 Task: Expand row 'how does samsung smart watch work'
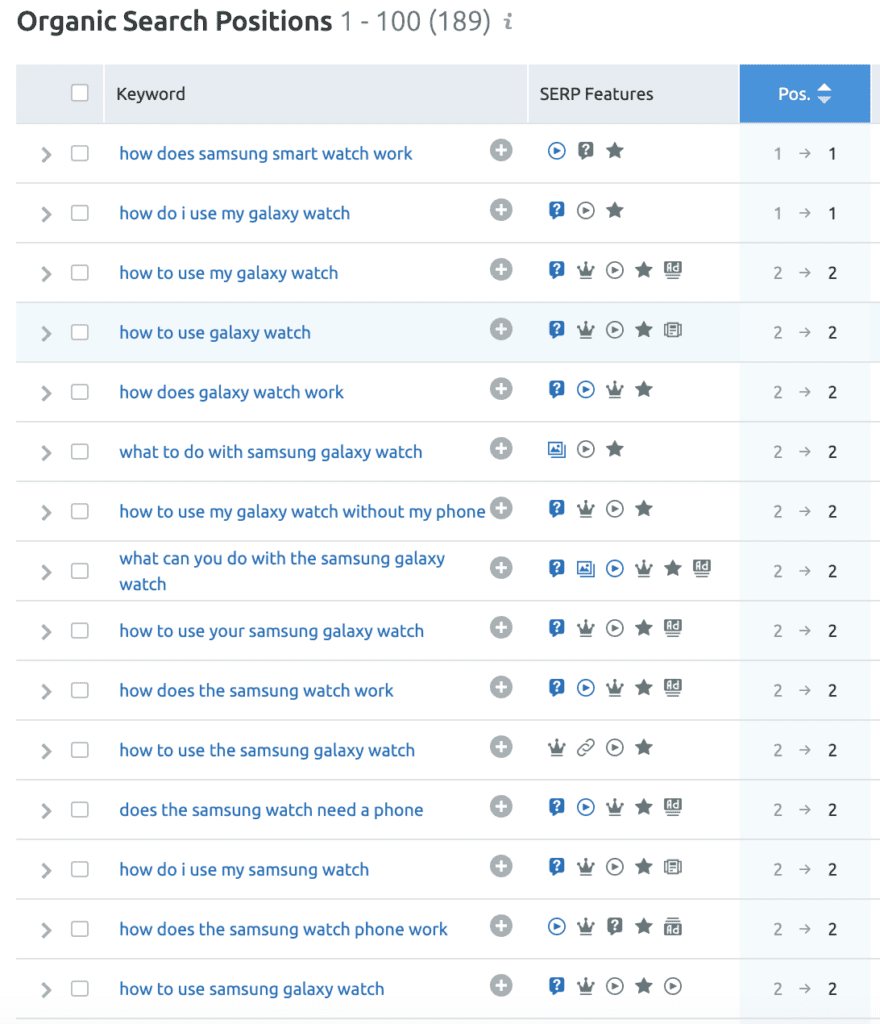coord(46,155)
